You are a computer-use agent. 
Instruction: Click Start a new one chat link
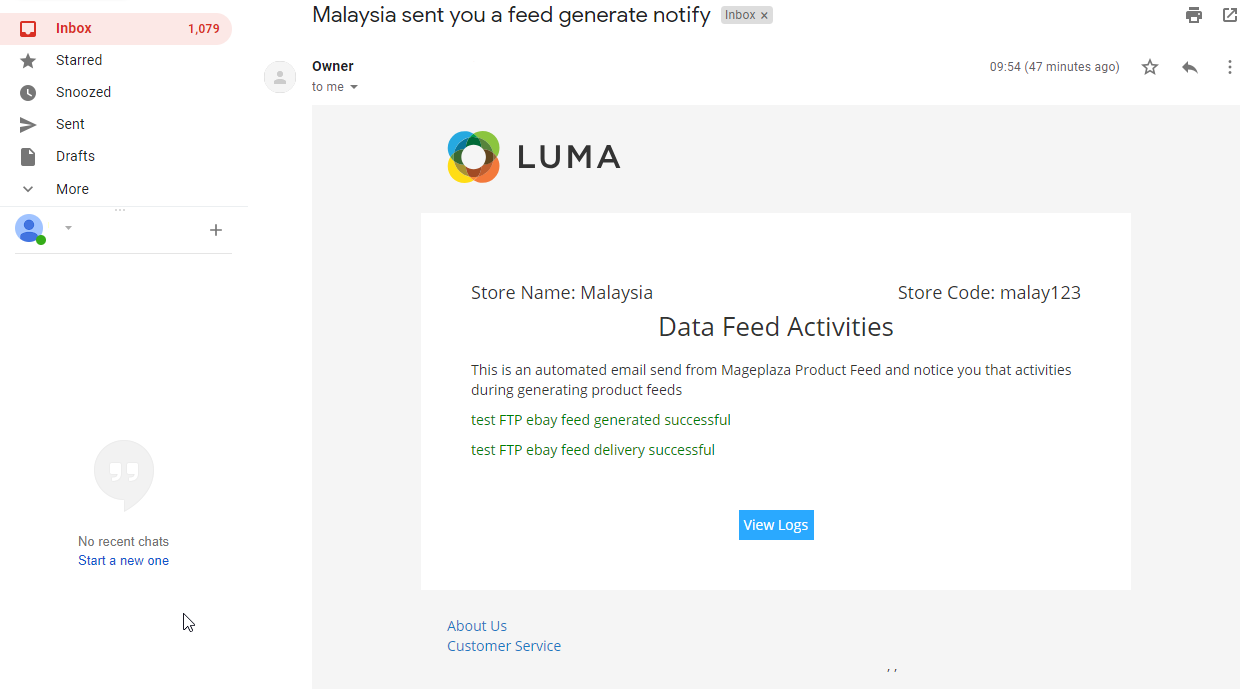click(123, 561)
